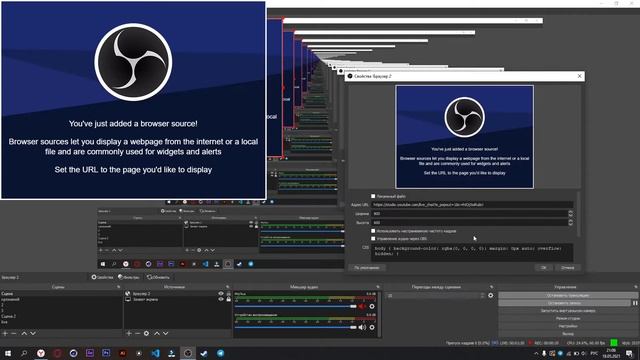The height and width of the screenshot is (360, 640).
Task: Click the Exit button in Controls
Action: coord(568,333)
